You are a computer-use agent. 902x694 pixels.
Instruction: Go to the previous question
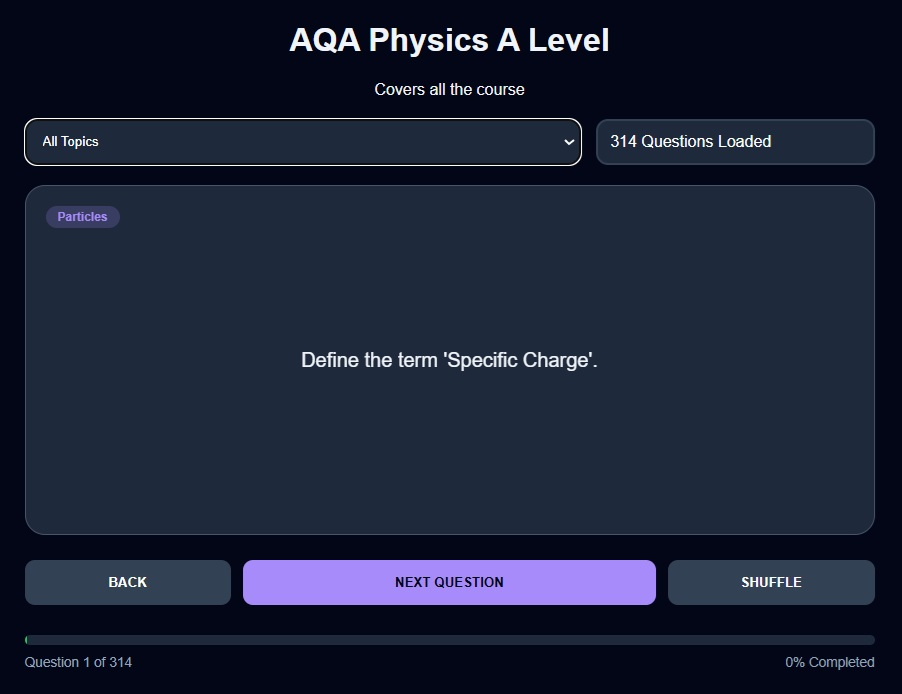tap(127, 582)
